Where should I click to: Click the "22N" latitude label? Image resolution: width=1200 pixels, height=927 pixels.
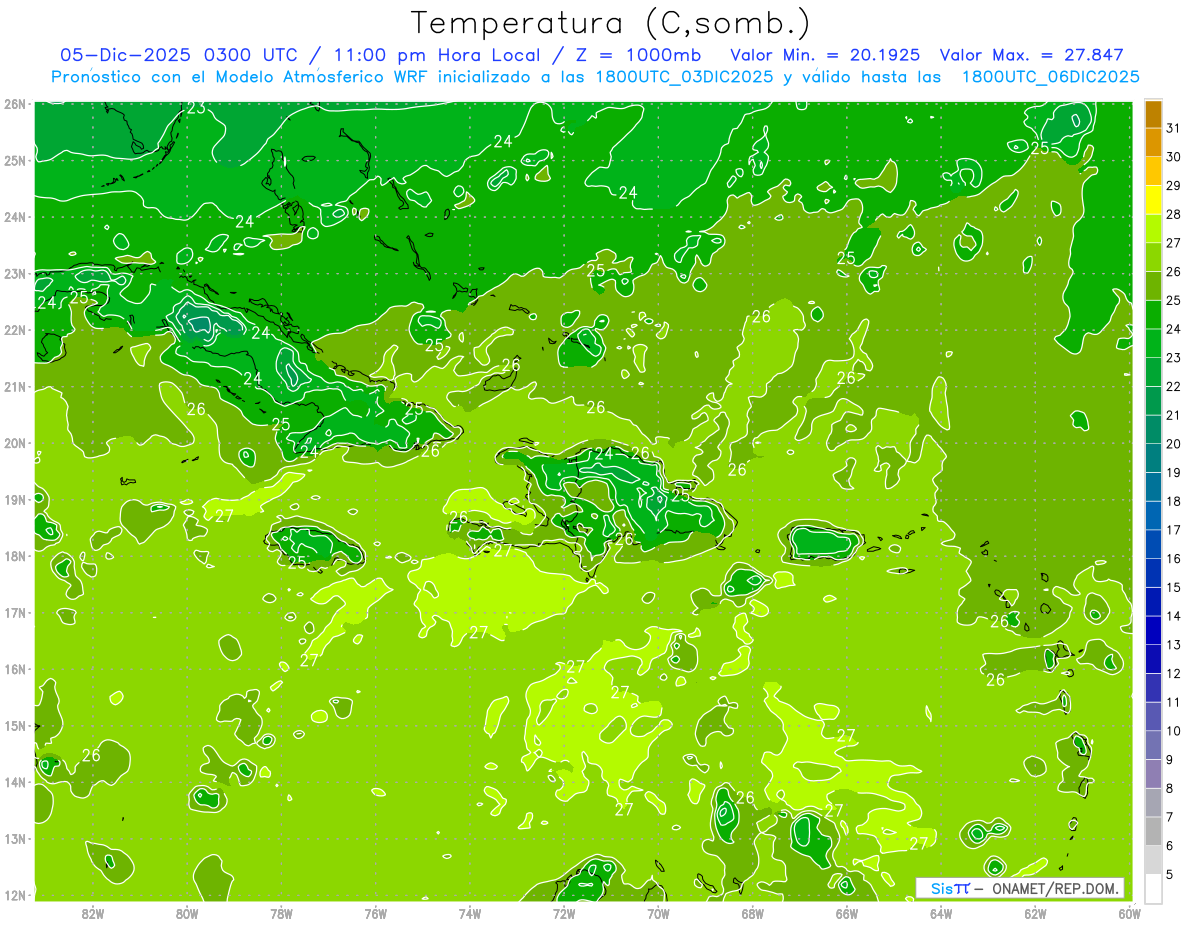point(14,330)
